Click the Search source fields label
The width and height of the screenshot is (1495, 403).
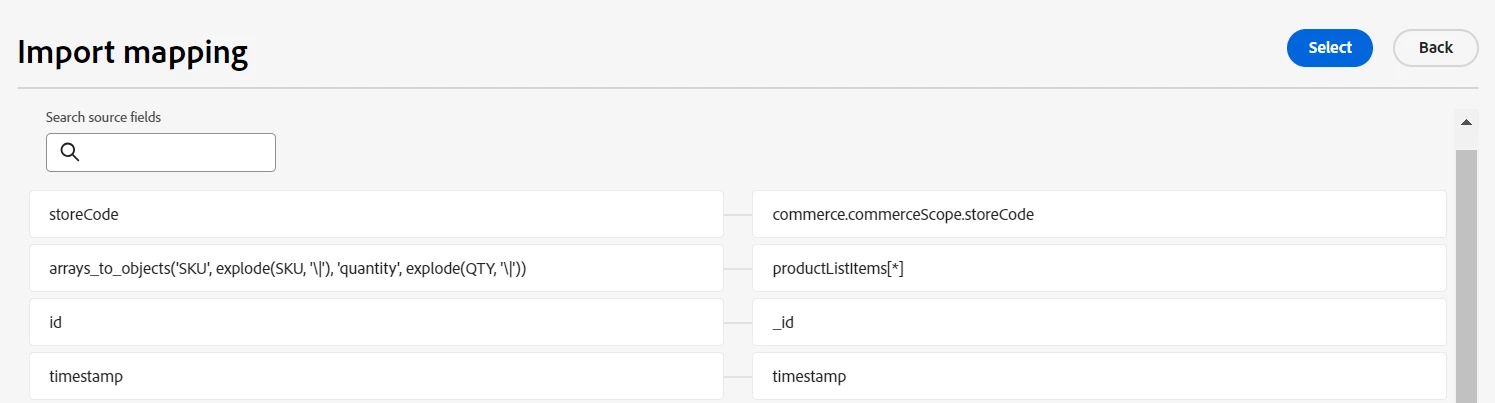(103, 117)
